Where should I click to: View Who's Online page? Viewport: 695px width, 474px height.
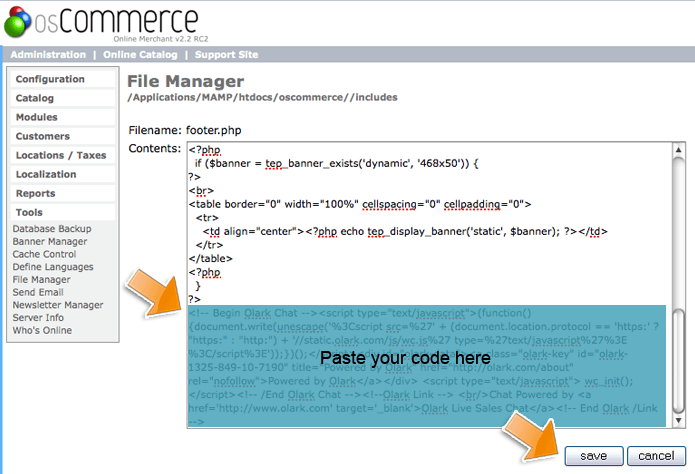pyautogui.click(x=42, y=330)
